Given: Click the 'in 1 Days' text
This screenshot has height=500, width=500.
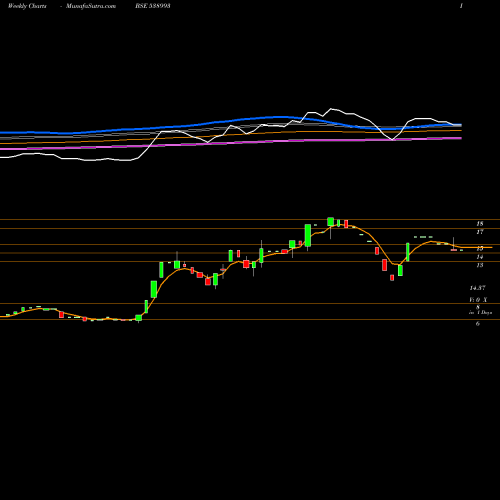Looking at the screenshot, I should 480,313.
